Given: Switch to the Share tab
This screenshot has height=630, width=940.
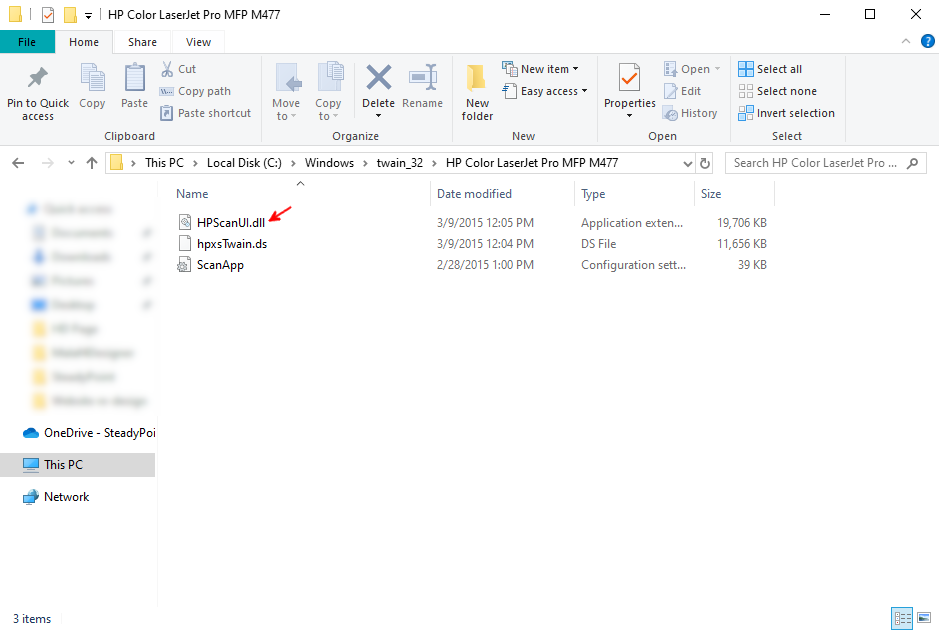Looking at the screenshot, I should coord(142,42).
